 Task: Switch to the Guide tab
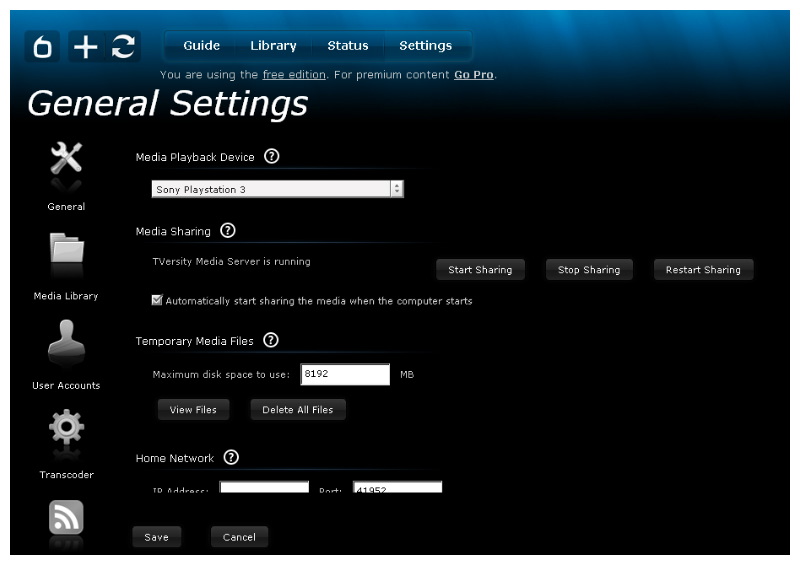[x=202, y=46]
